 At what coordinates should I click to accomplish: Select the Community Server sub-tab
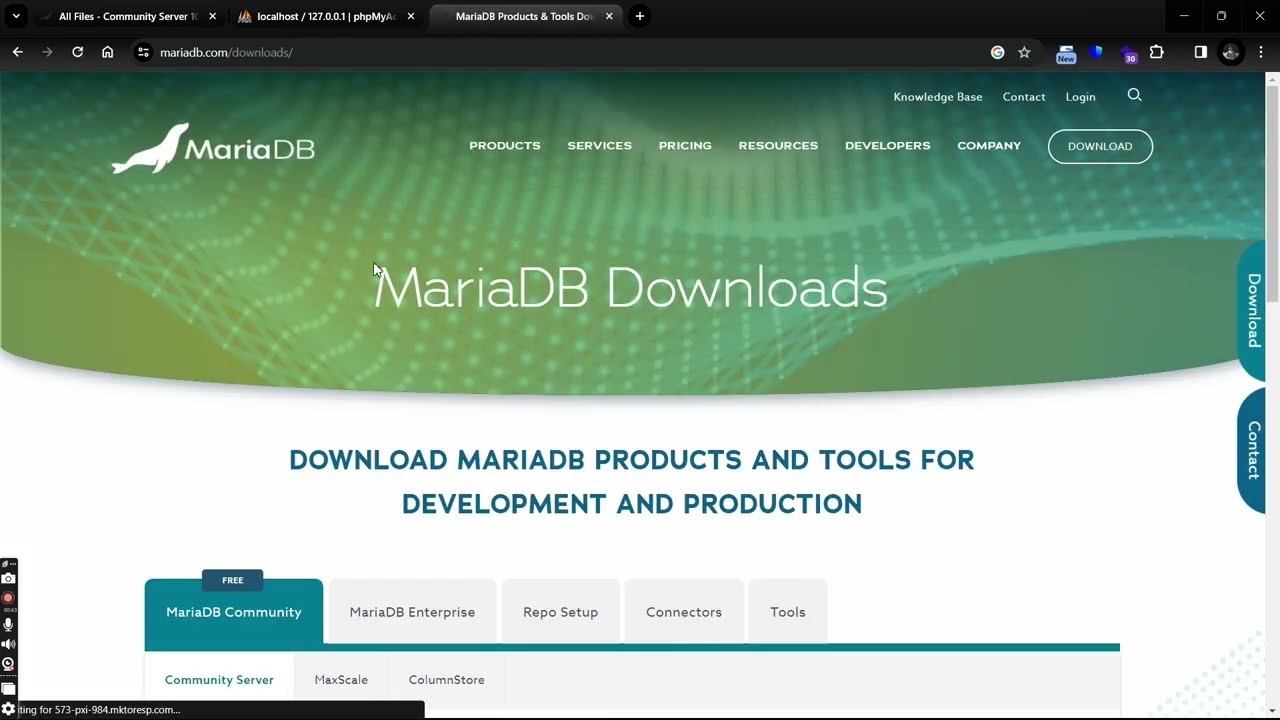[219, 680]
